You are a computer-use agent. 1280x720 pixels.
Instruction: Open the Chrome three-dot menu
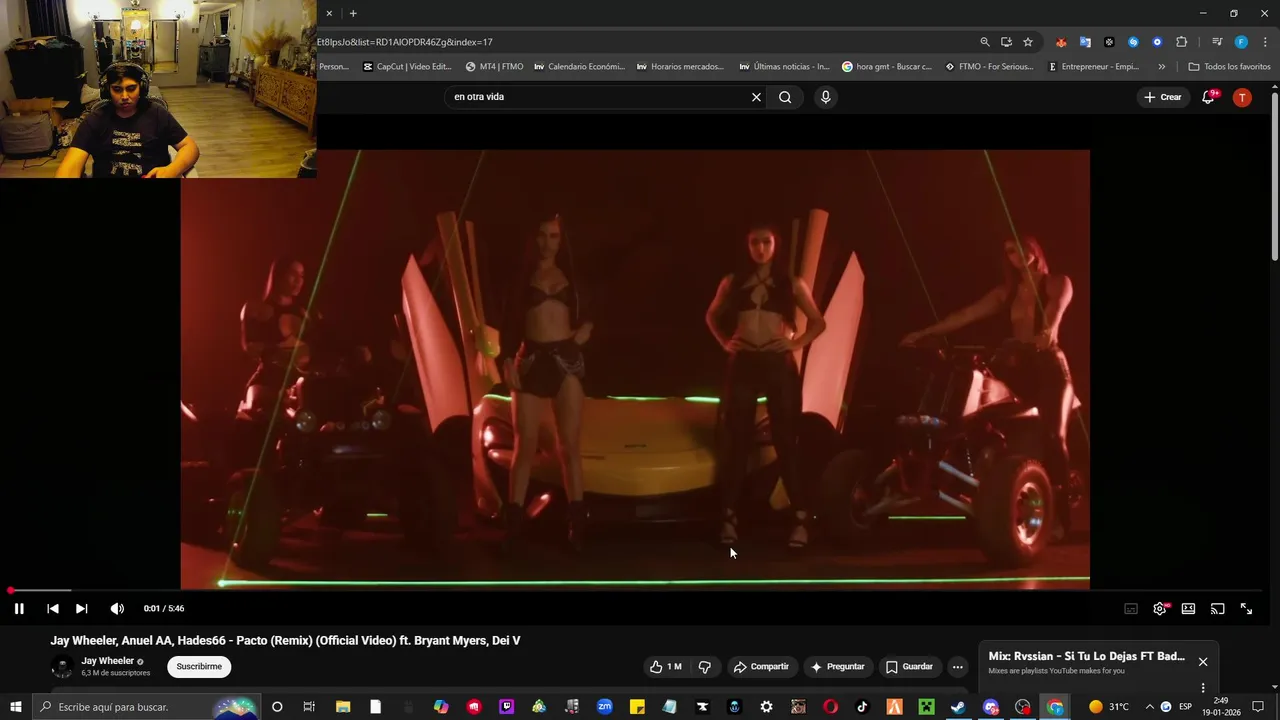point(1265,42)
